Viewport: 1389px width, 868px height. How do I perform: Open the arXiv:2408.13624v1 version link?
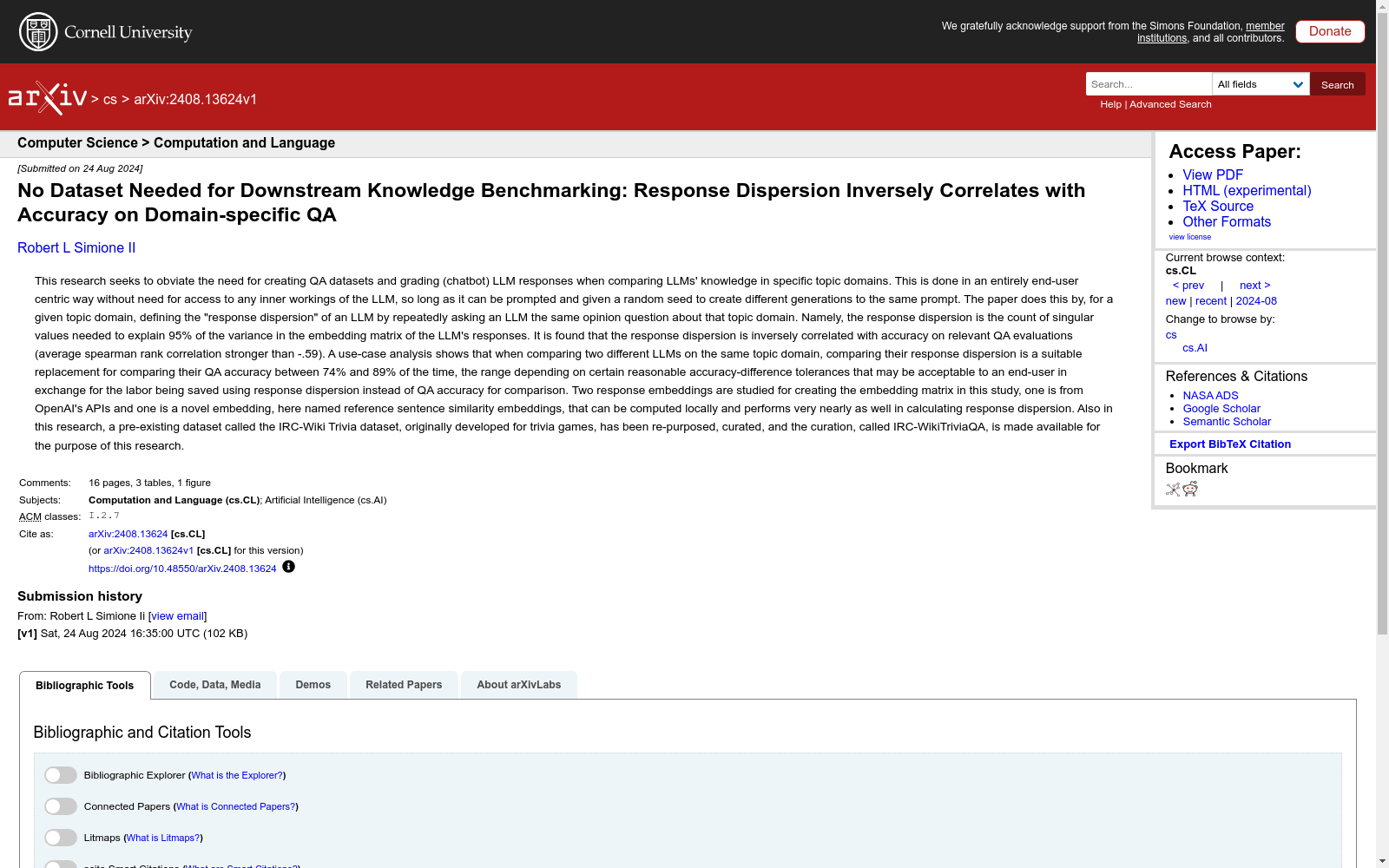point(148,551)
